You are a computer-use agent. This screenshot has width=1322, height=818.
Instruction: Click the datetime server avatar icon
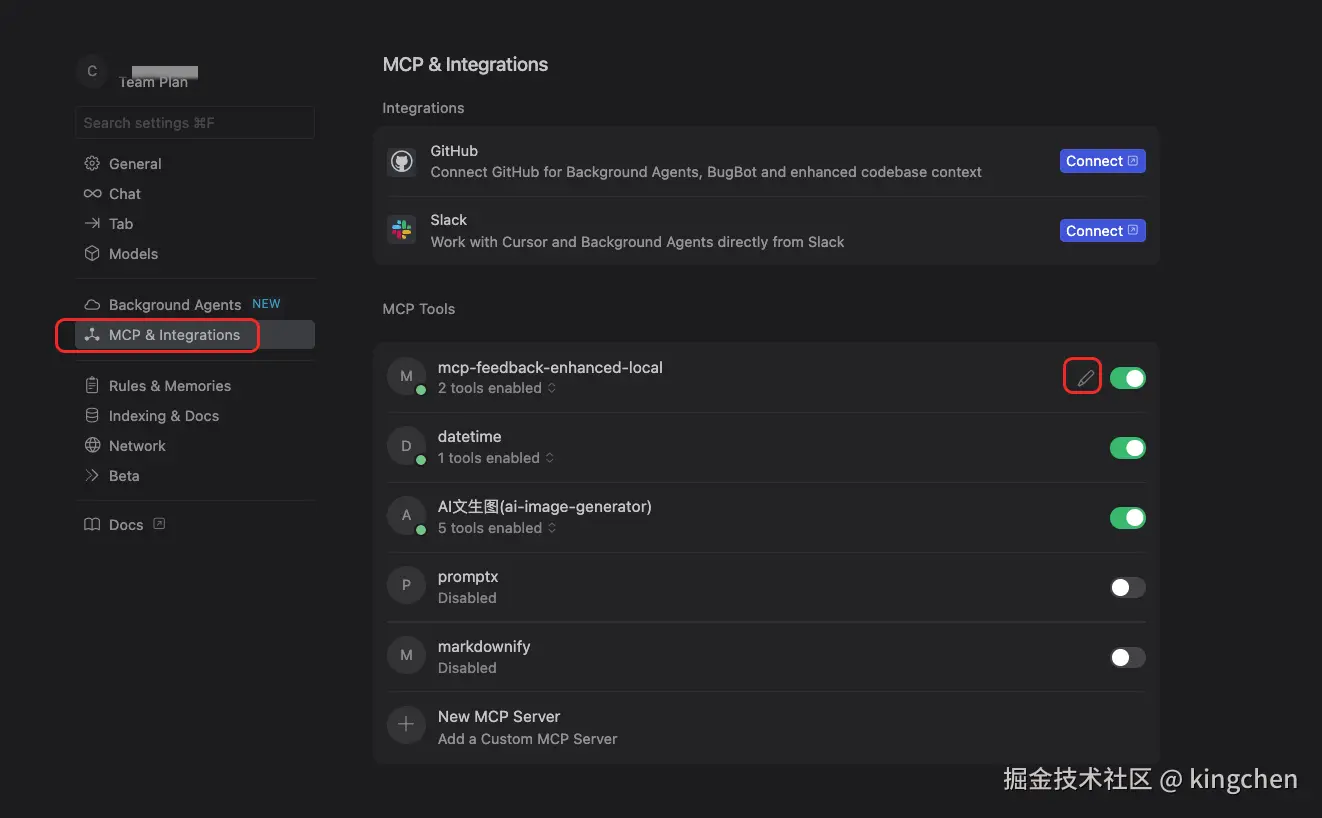click(406, 447)
